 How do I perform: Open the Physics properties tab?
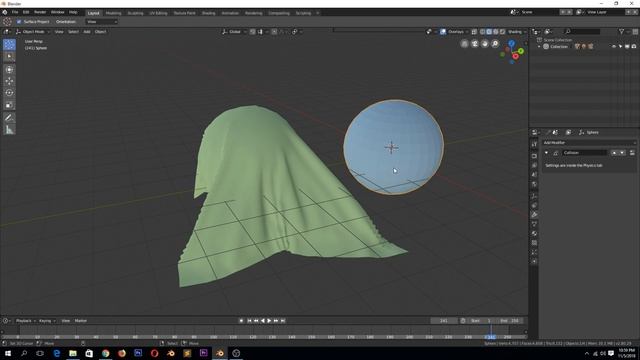[534, 261]
